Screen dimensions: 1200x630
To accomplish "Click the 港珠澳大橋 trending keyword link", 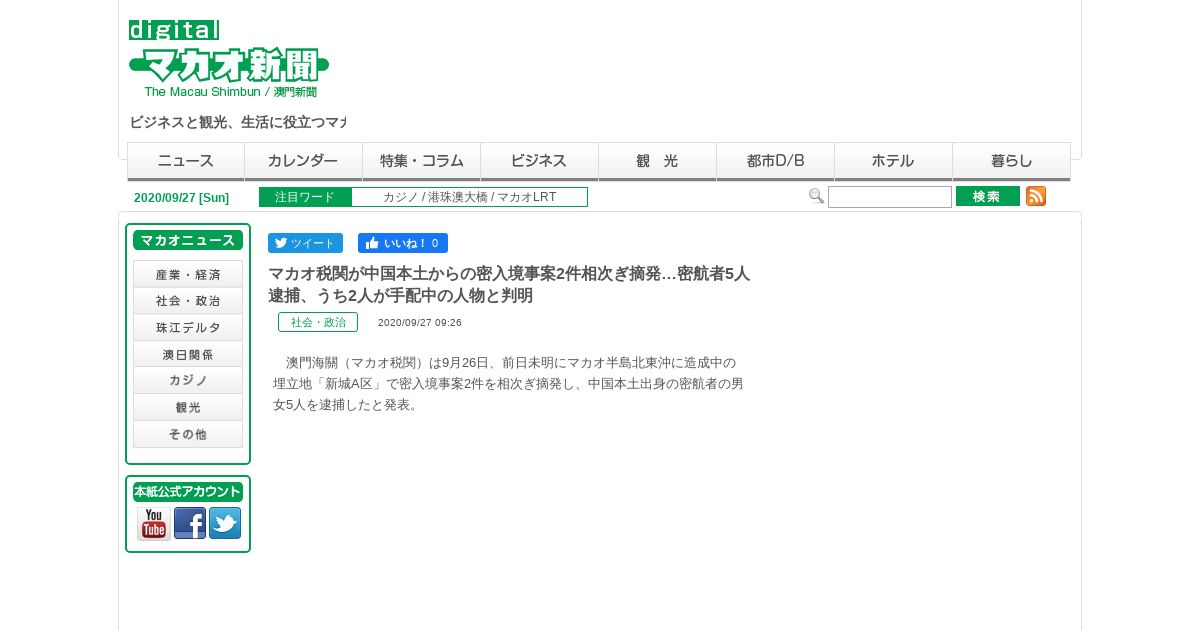I will (458, 197).
